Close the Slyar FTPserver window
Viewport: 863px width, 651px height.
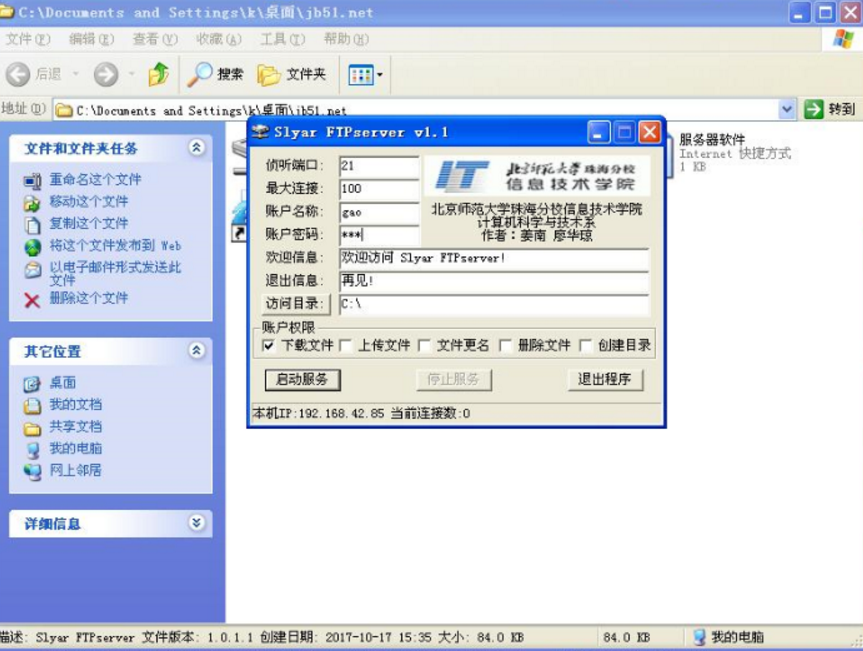649,133
